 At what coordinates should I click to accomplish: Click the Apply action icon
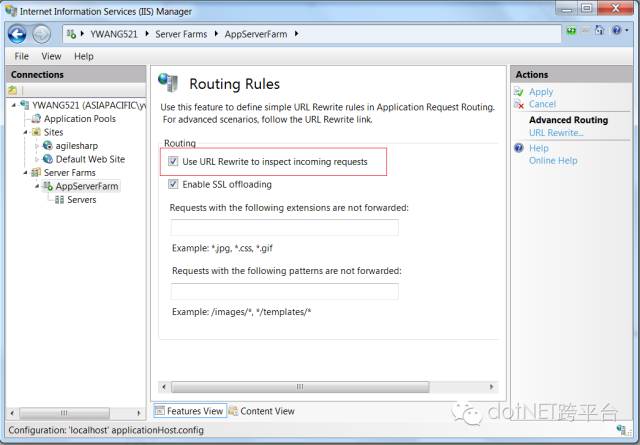click(x=519, y=91)
